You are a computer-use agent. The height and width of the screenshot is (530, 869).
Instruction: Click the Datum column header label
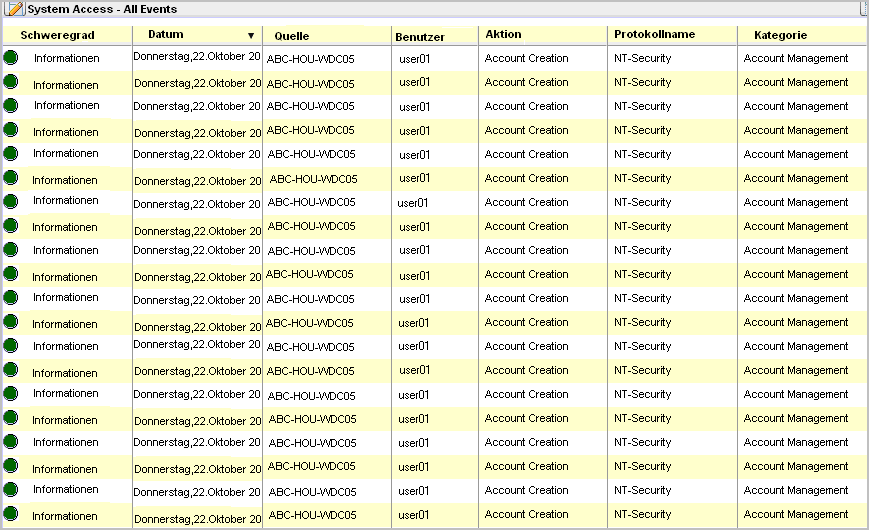165,35
